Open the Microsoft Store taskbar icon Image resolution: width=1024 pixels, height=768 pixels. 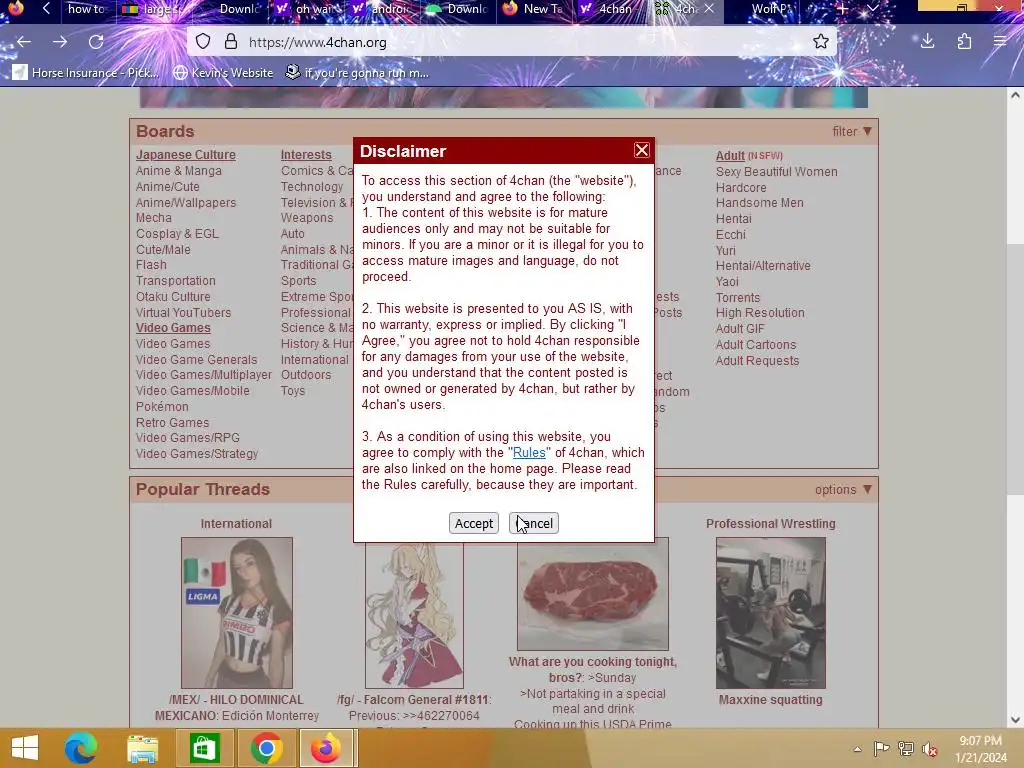pyautogui.click(x=204, y=748)
